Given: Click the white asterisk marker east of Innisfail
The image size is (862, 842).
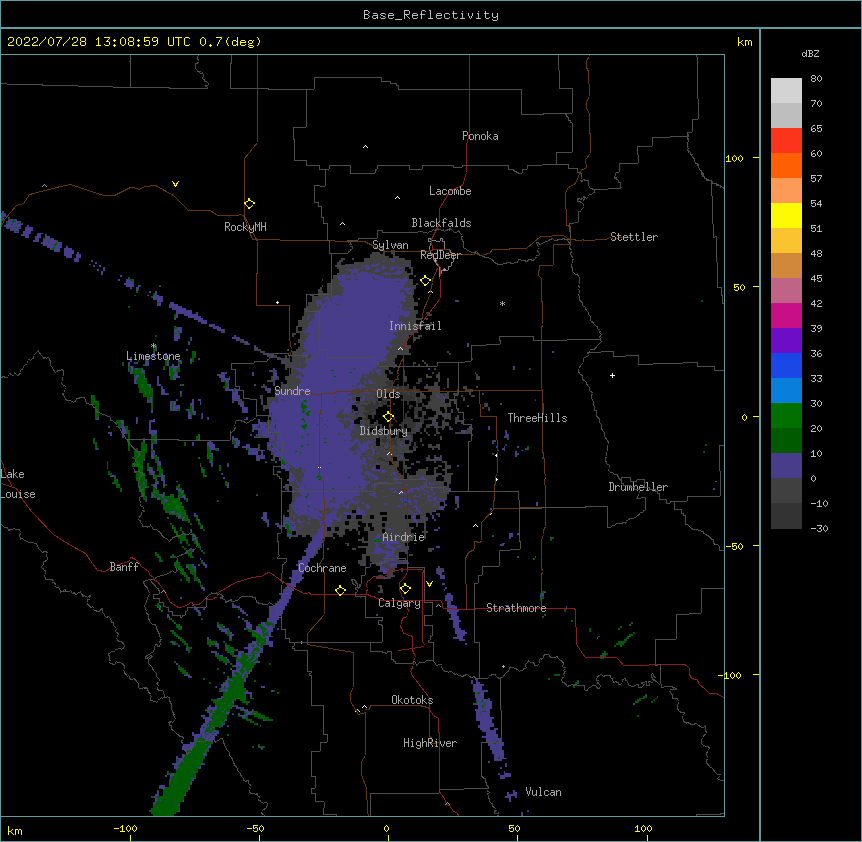Looking at the screenshot, I should tap(502, 303).
